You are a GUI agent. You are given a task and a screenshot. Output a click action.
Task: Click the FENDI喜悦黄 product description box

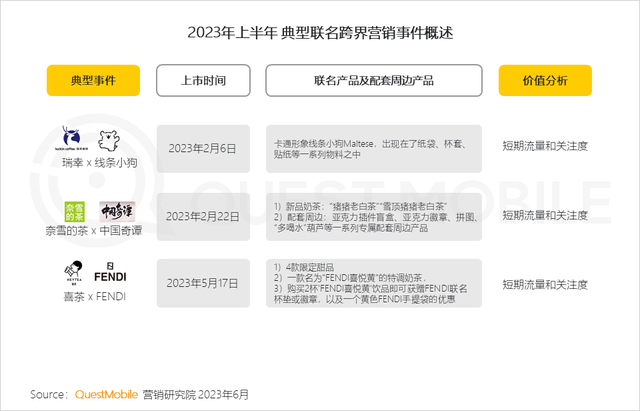(374, 283)
